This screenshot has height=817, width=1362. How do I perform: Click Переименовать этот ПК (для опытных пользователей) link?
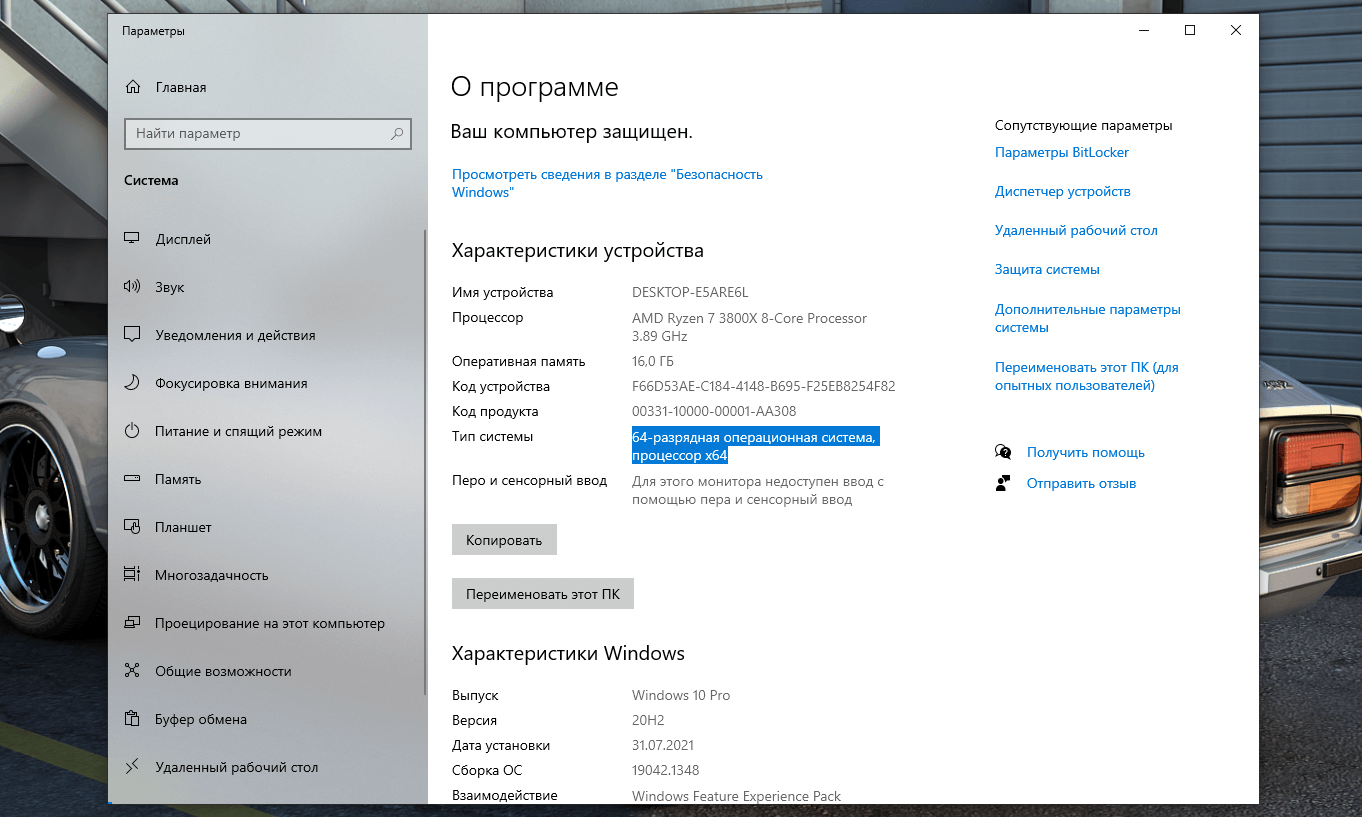point(1087,376)
